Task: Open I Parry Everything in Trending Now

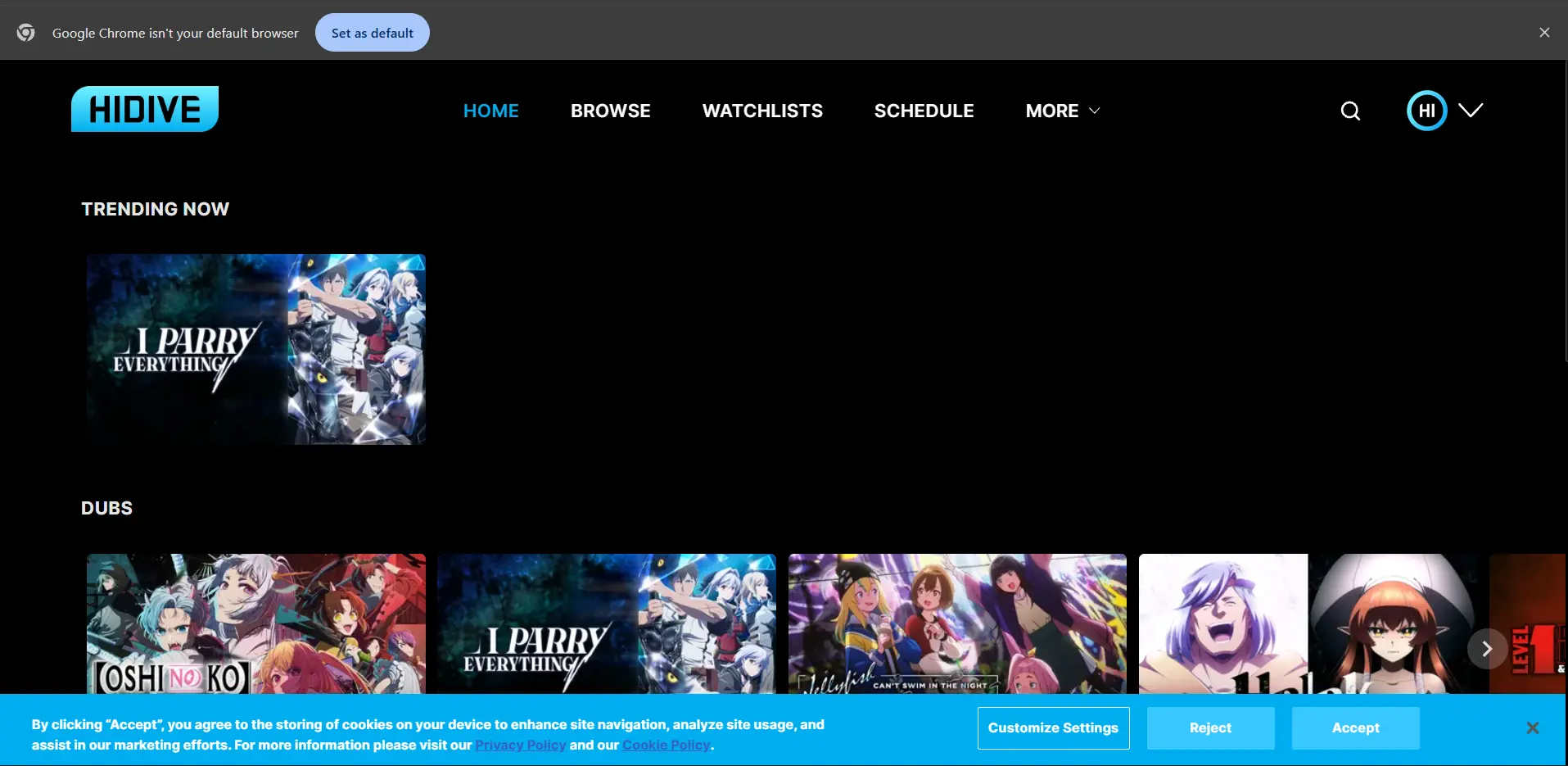Action: pos(256,349)
